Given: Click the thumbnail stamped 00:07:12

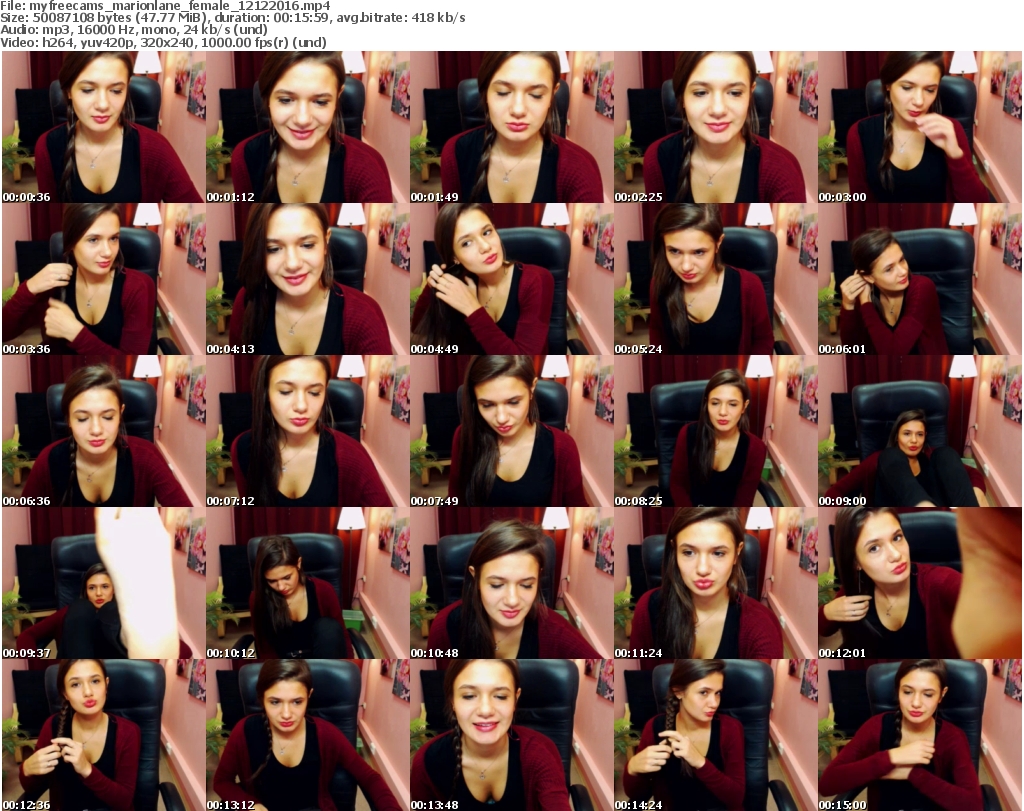Looking at the screenshot, I should pos(308,431).
